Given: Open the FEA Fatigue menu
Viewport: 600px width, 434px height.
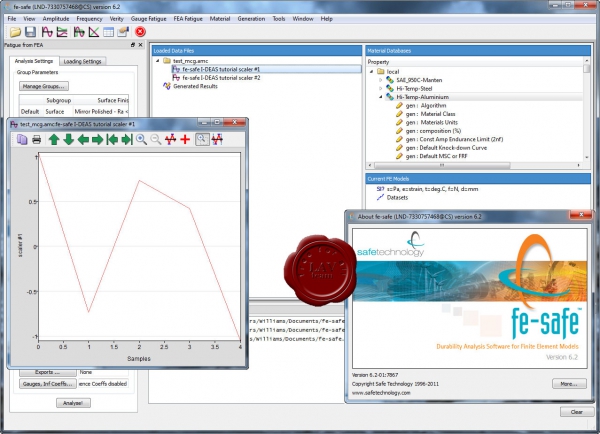Looking at the screenshot, I should [x=188, y=18].
